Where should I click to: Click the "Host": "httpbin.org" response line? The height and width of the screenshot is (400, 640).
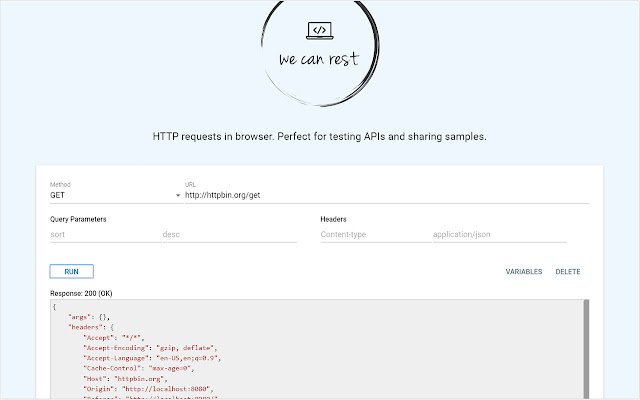125,379
